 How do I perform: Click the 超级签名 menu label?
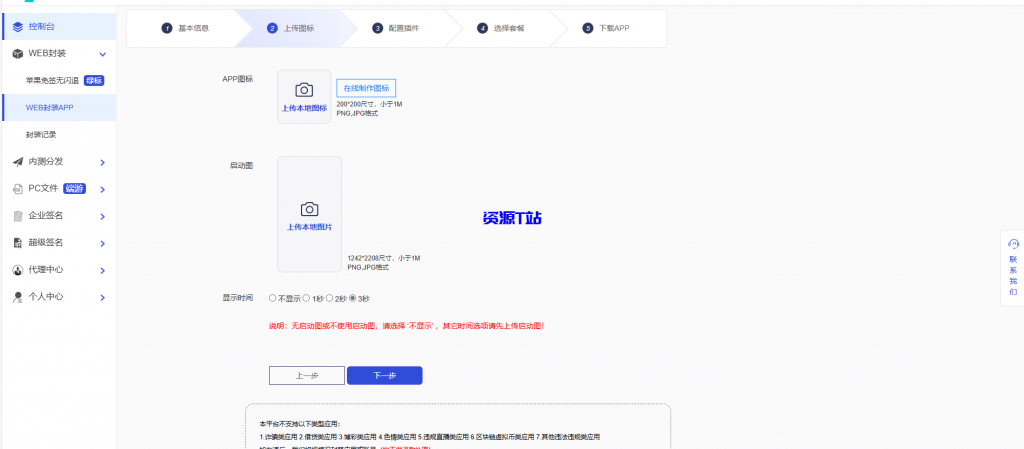[x=46, y=243]
